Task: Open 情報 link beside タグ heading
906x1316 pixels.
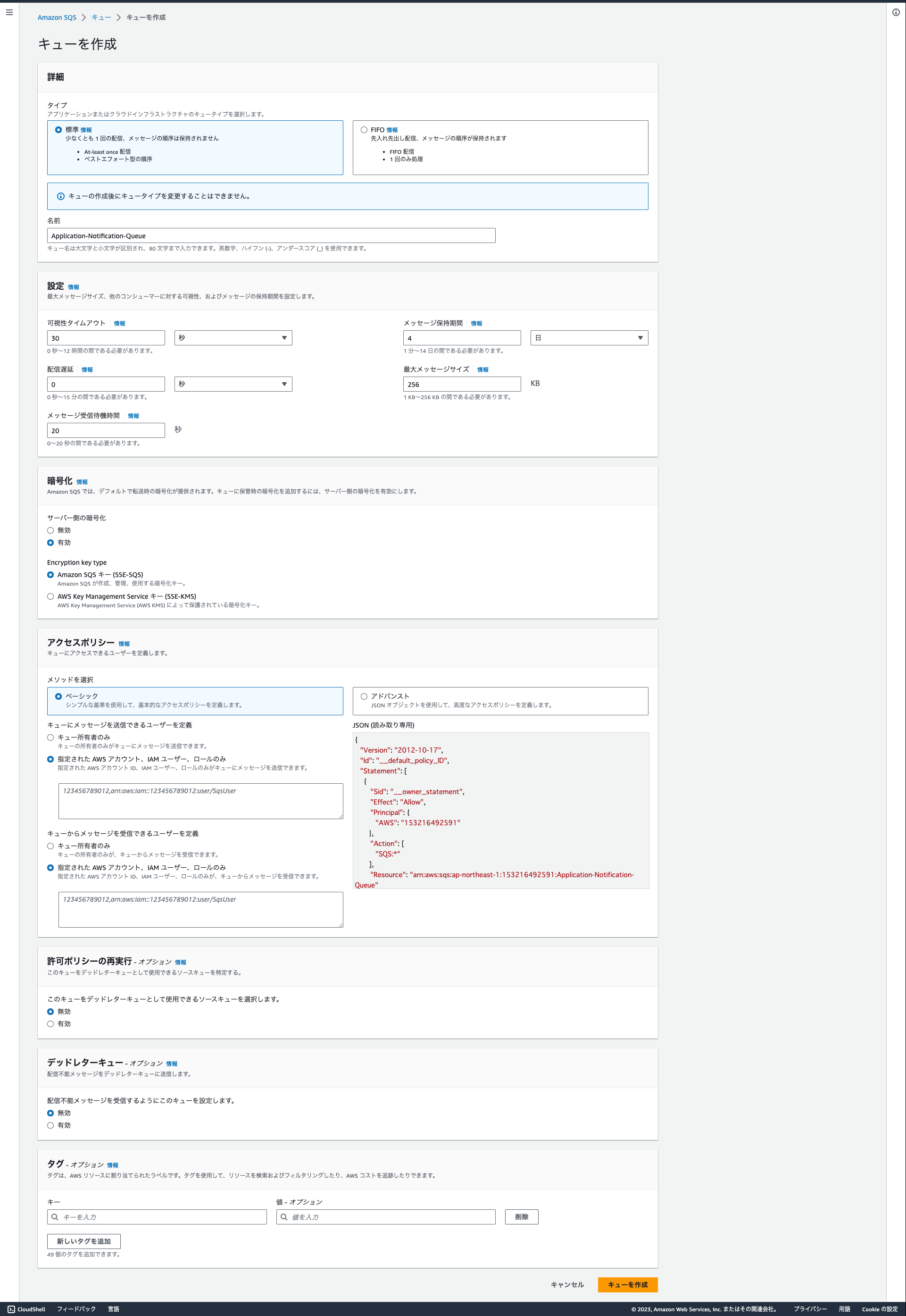Action: pyautogui.click(x=113, y=1165)
